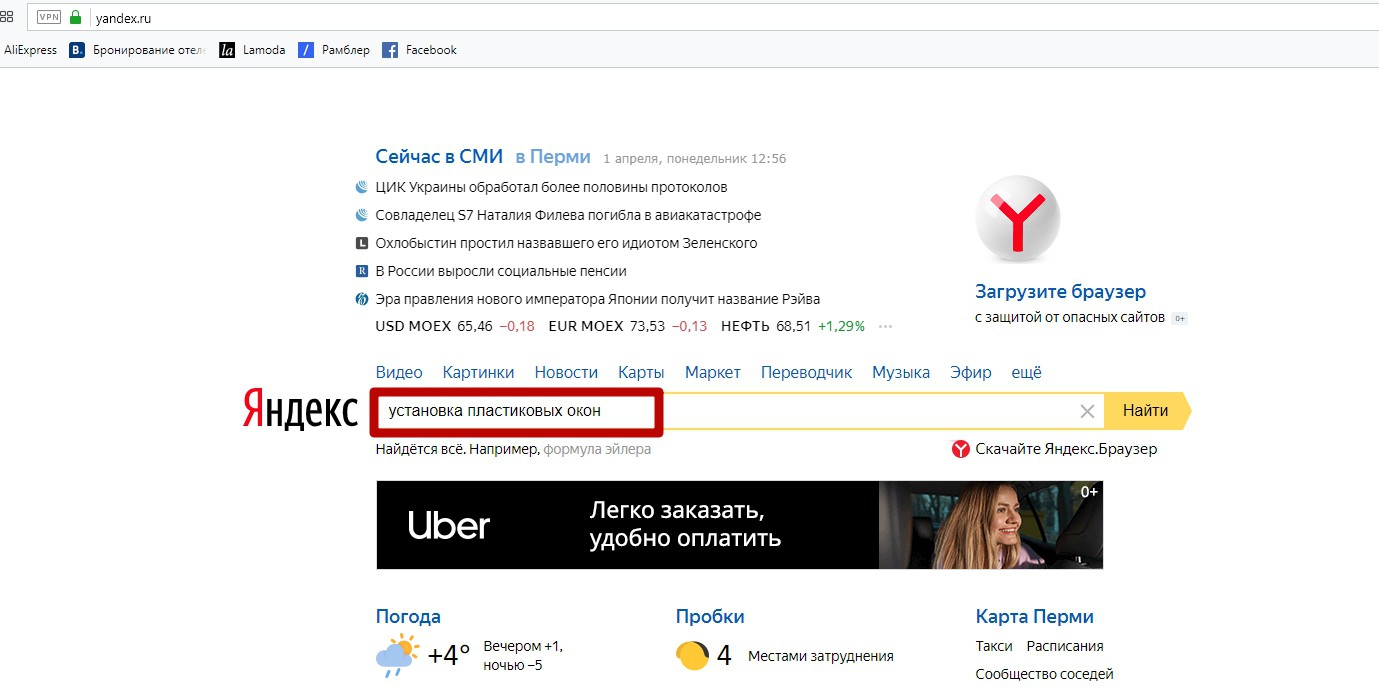This screenshot has height=691, width=1379.
Task: Open the социальные пенсии news headline
Action: click(x=500, y=271)
